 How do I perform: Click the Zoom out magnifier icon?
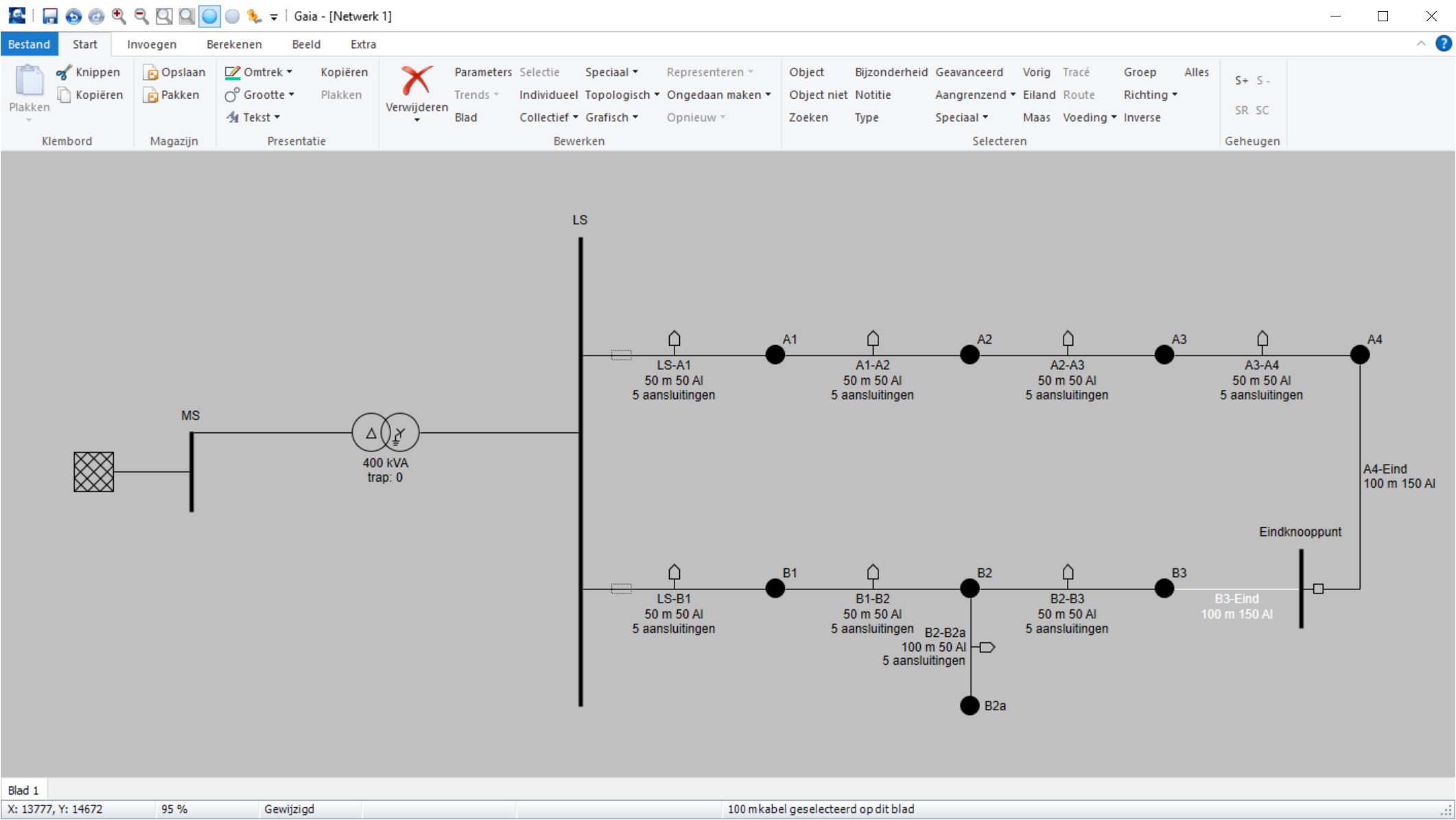141,16
